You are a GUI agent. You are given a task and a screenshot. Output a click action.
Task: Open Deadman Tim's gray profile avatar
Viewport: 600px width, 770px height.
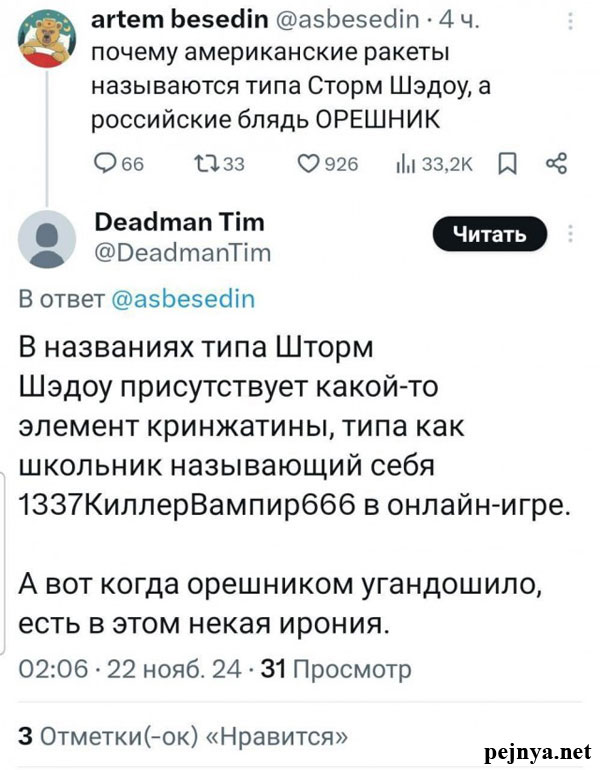[45, 241]
